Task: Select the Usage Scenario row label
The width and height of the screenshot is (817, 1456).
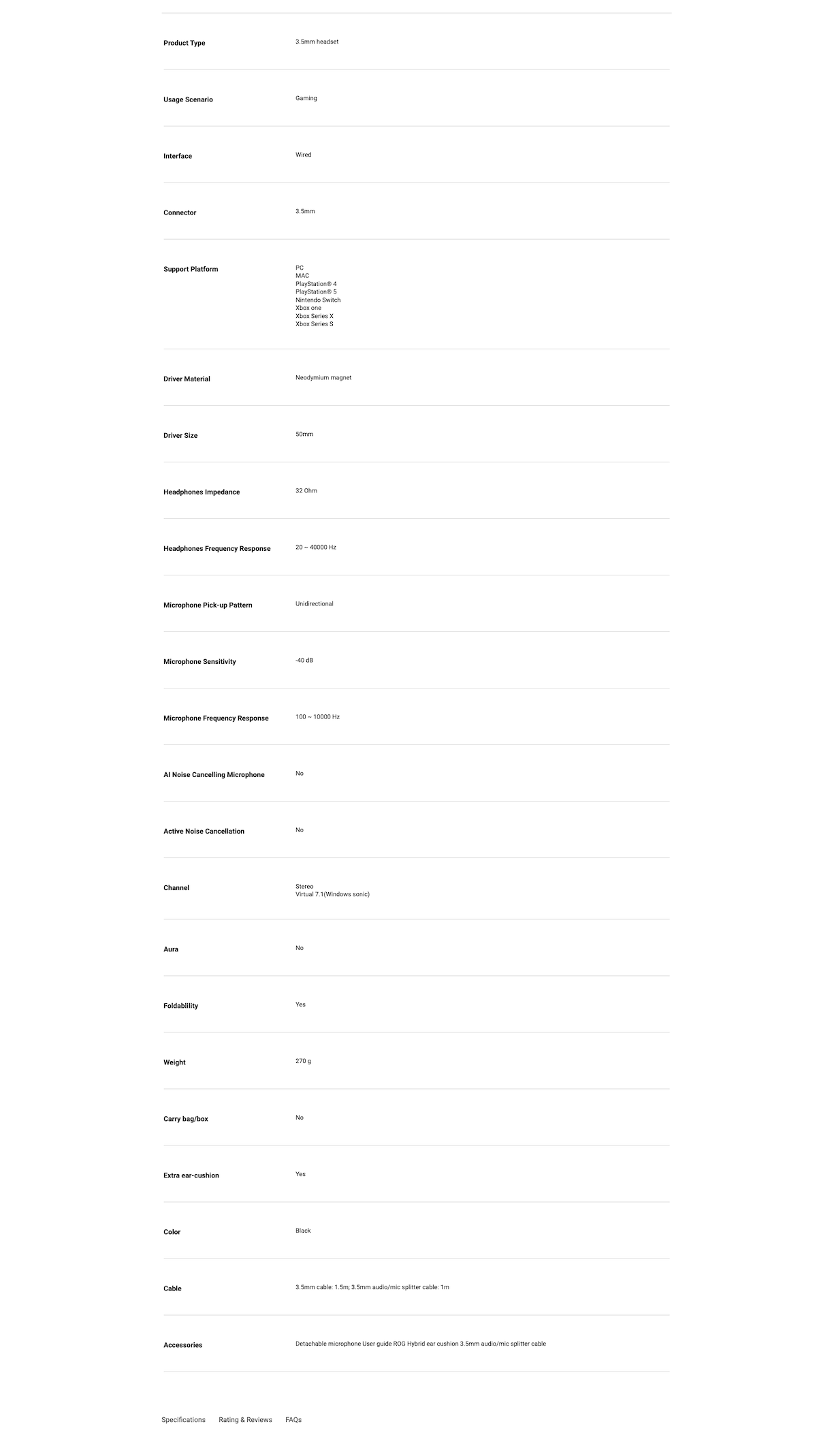Action: point(188,99)
